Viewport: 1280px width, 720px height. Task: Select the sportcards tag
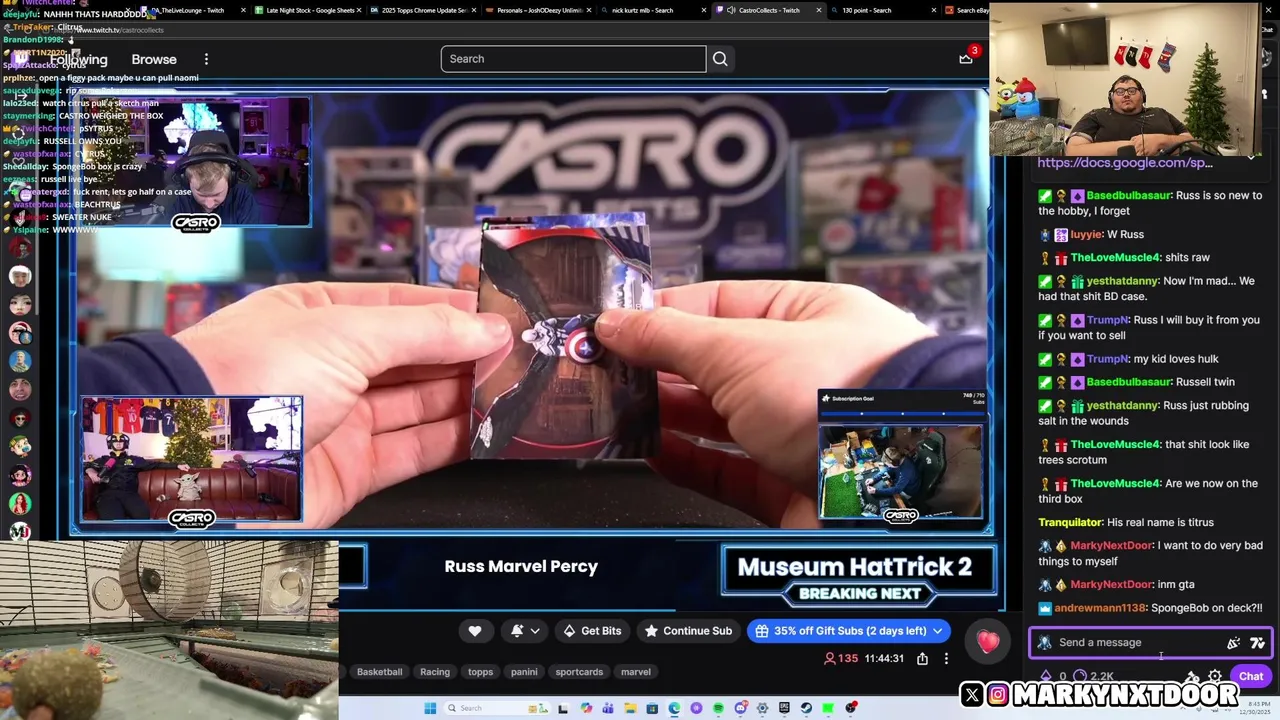click(x=579, y=672)
